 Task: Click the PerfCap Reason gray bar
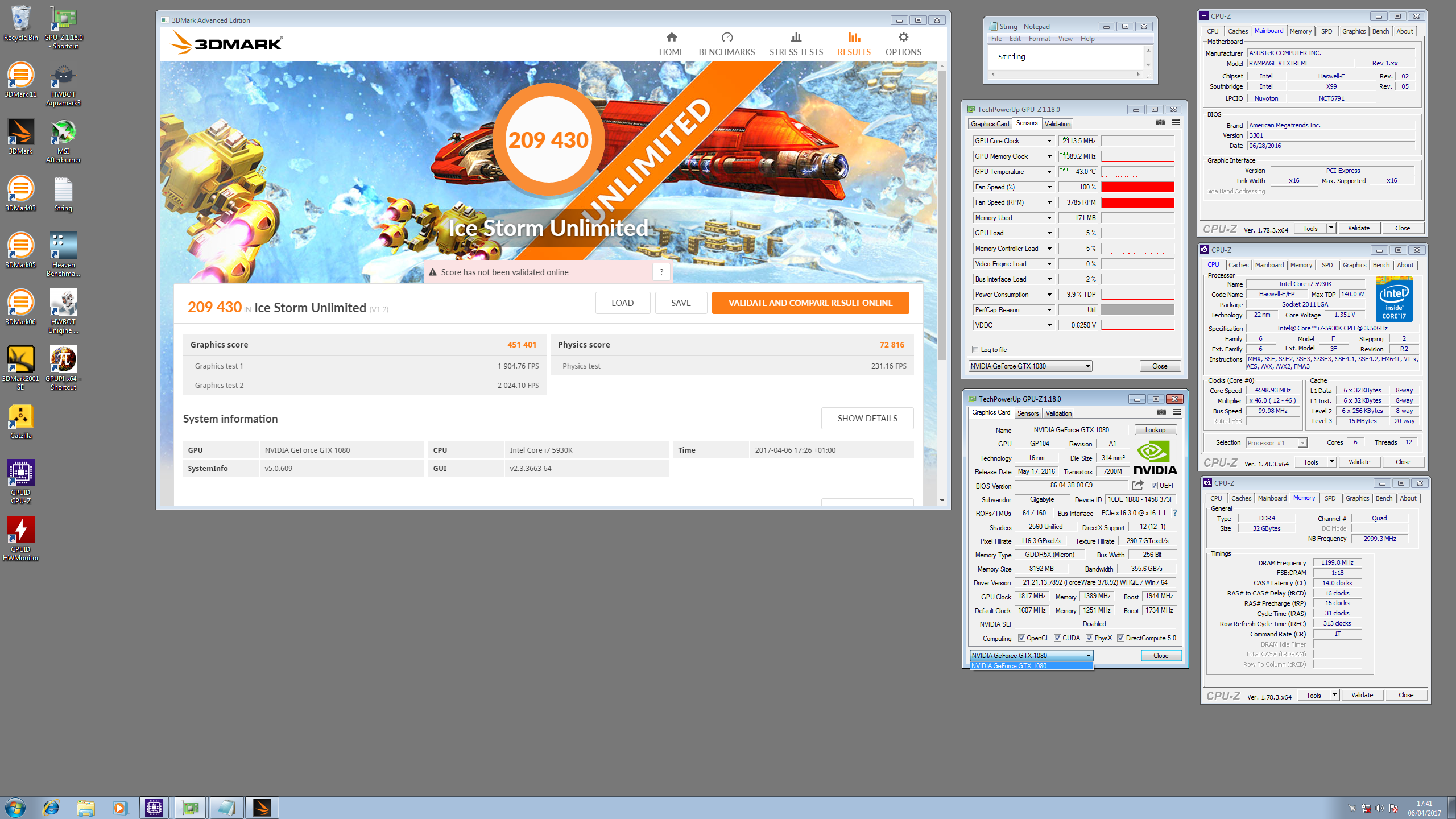1137,310
